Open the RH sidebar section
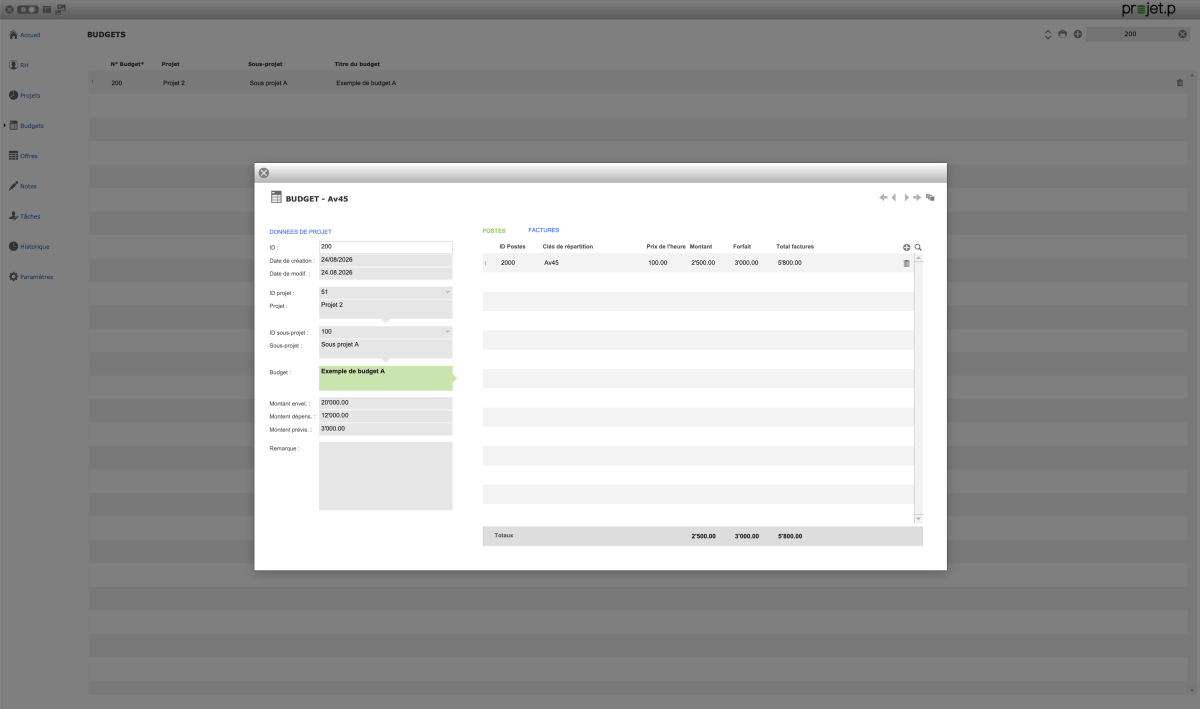1200x709 pixels. point(20,65)
